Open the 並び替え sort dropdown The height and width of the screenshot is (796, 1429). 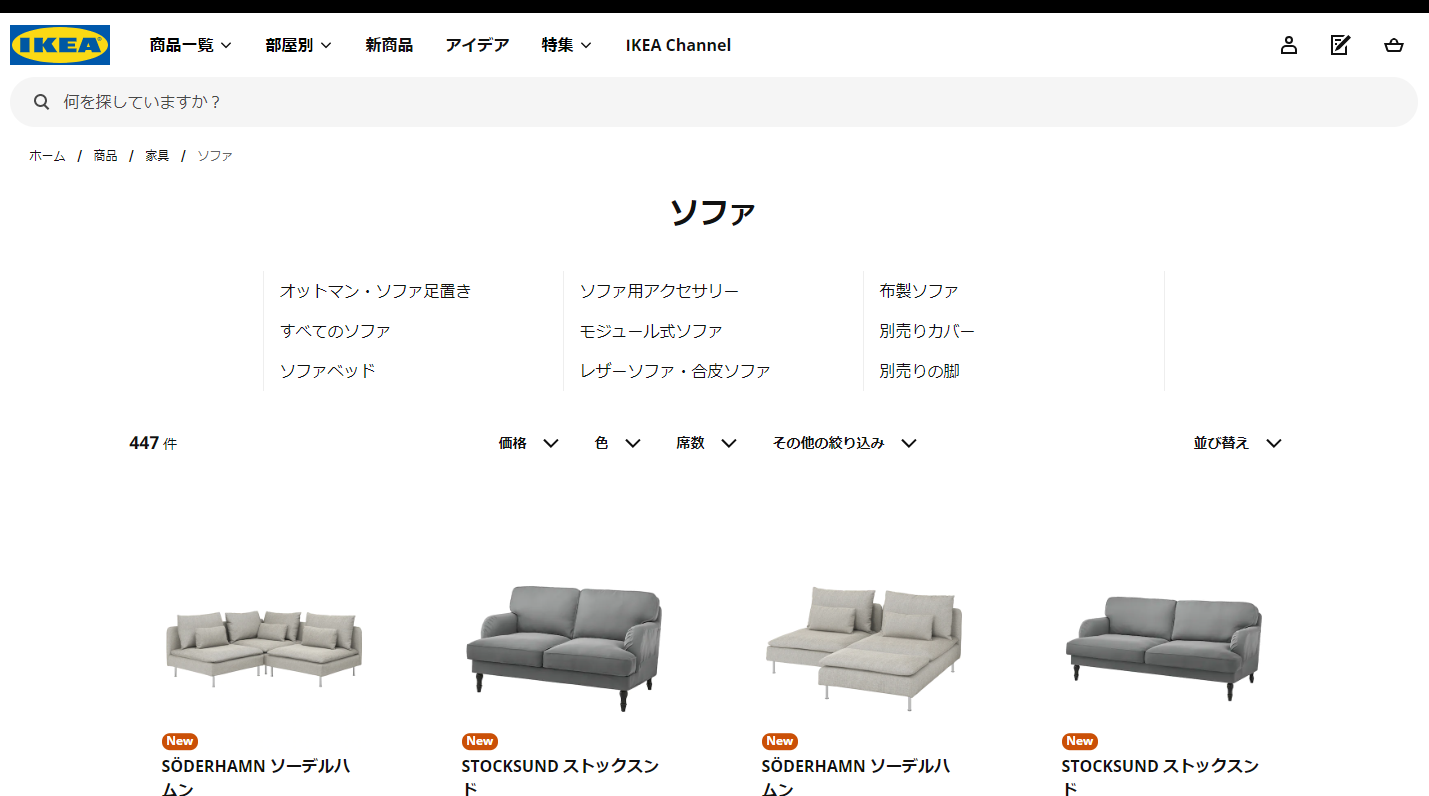[1238, 443]
